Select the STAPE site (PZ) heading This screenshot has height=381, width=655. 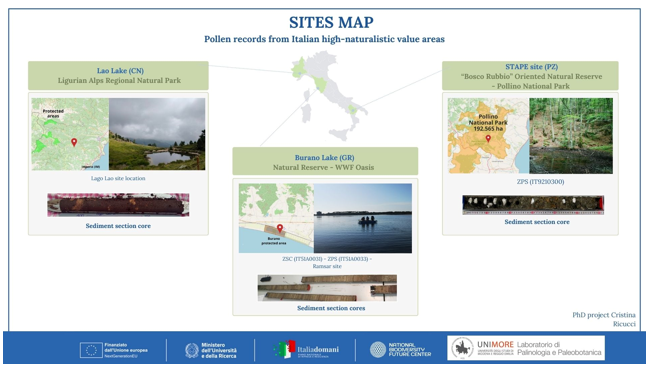click(x=531, y=66)
